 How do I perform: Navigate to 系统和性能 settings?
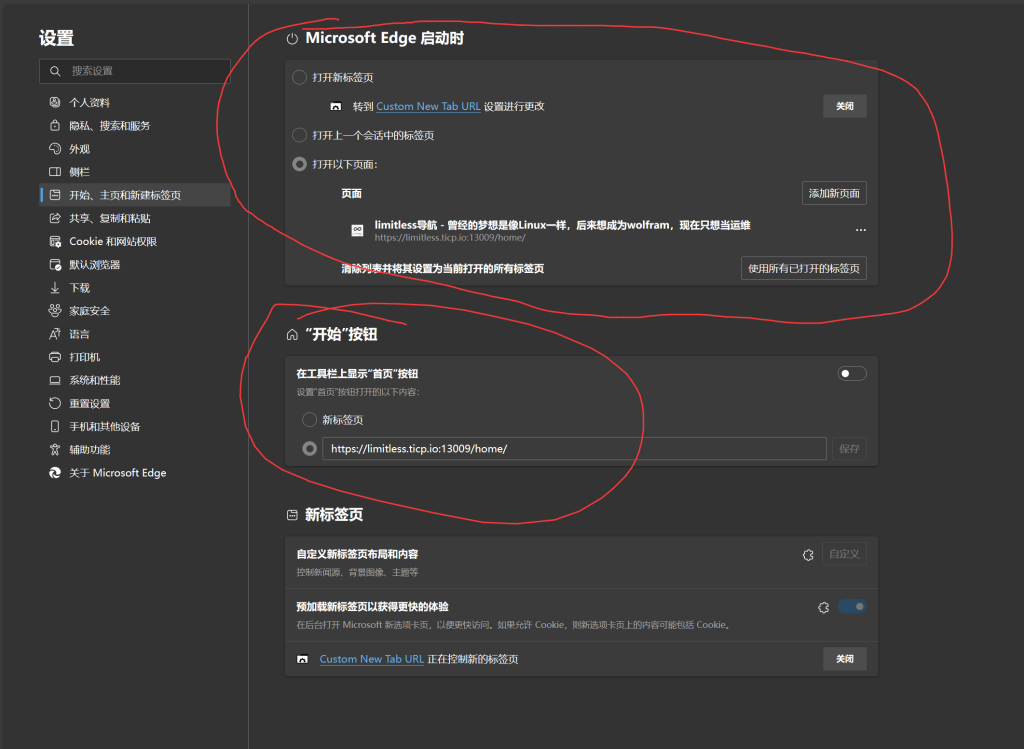(135, 380)
